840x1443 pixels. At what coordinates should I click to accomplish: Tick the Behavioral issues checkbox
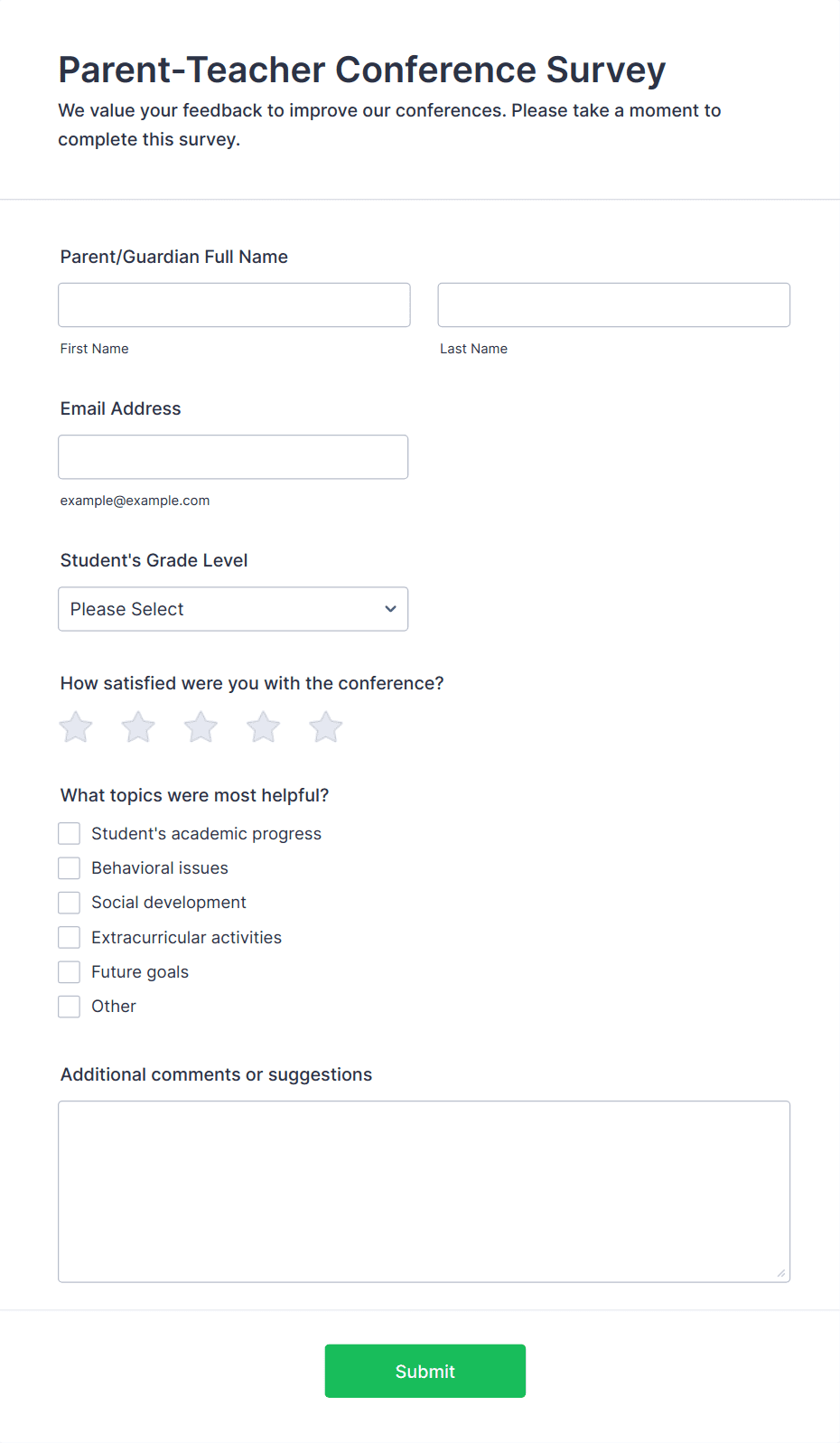[70, 868]
